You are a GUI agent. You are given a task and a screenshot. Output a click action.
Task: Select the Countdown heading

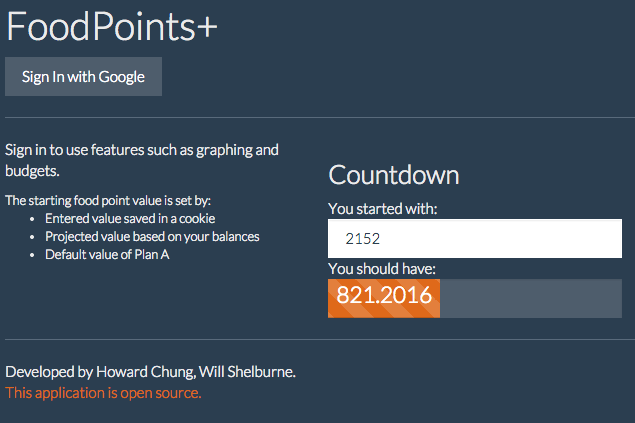[394, 176]
